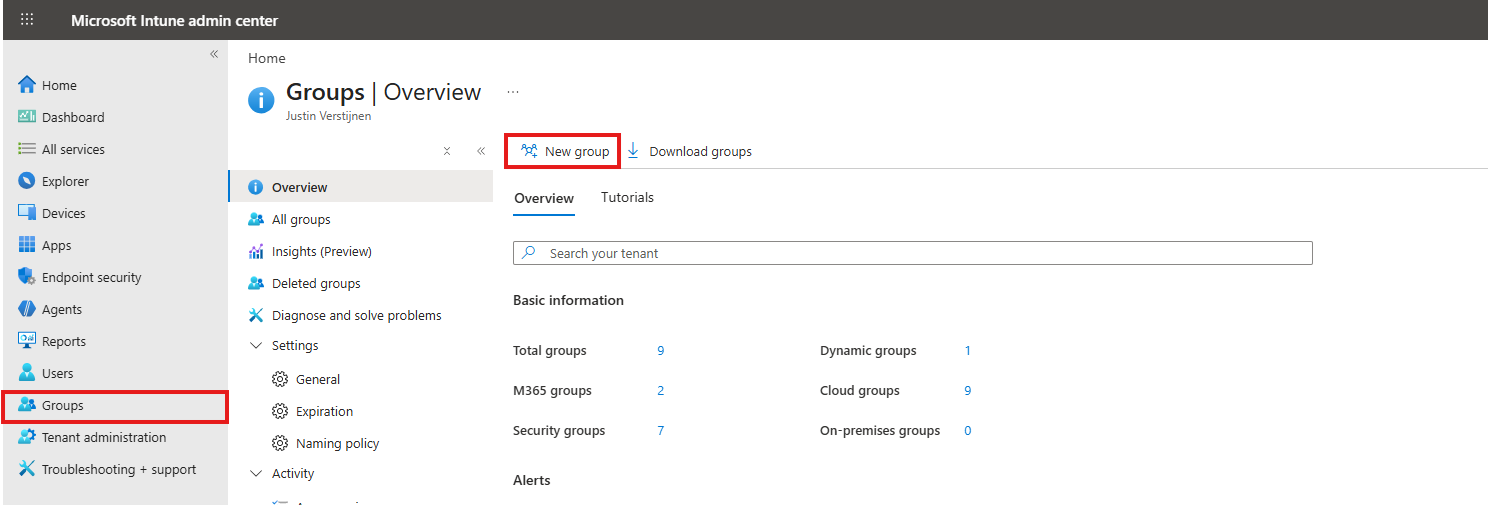Click the magnifier icon in tenant search
The width and height of the screenshot is (1488, 505).
pos(530,253)
